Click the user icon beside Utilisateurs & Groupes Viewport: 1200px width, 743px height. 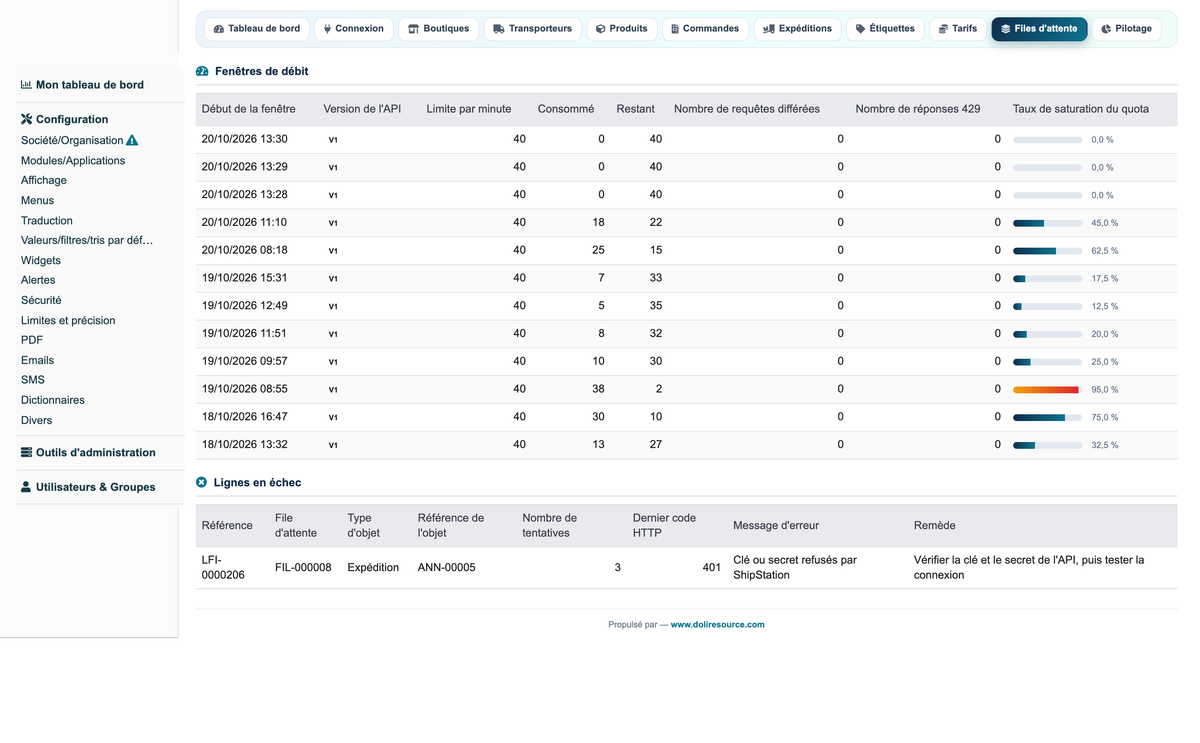pos(27,487)
